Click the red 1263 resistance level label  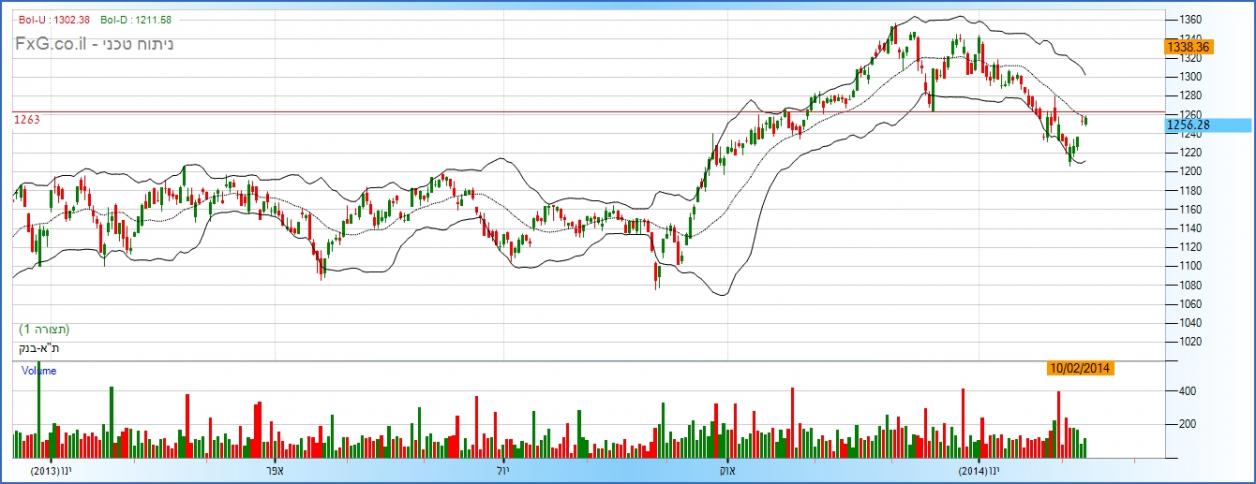[x=26, y=120]
